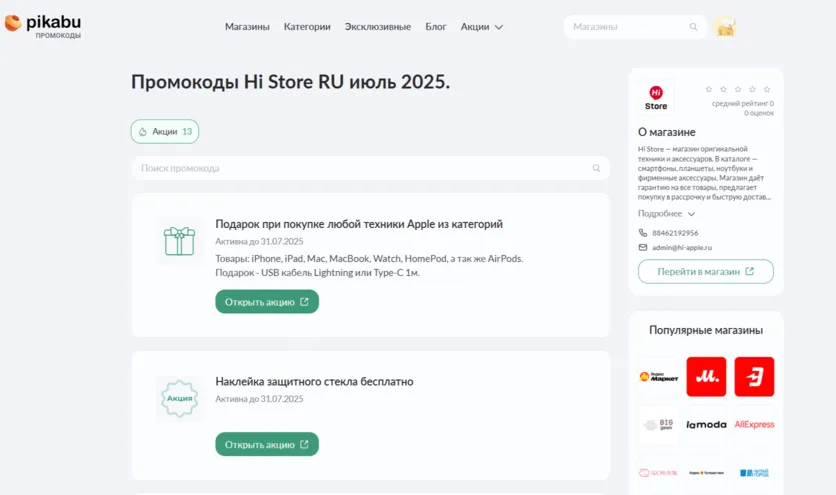Open the user avatar in header

click(x=726, y=27)
